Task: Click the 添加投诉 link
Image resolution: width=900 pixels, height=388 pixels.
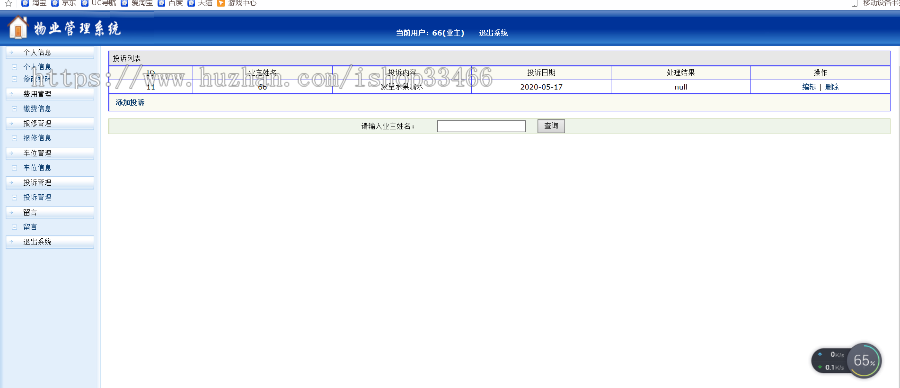Action: click(130, 103)
